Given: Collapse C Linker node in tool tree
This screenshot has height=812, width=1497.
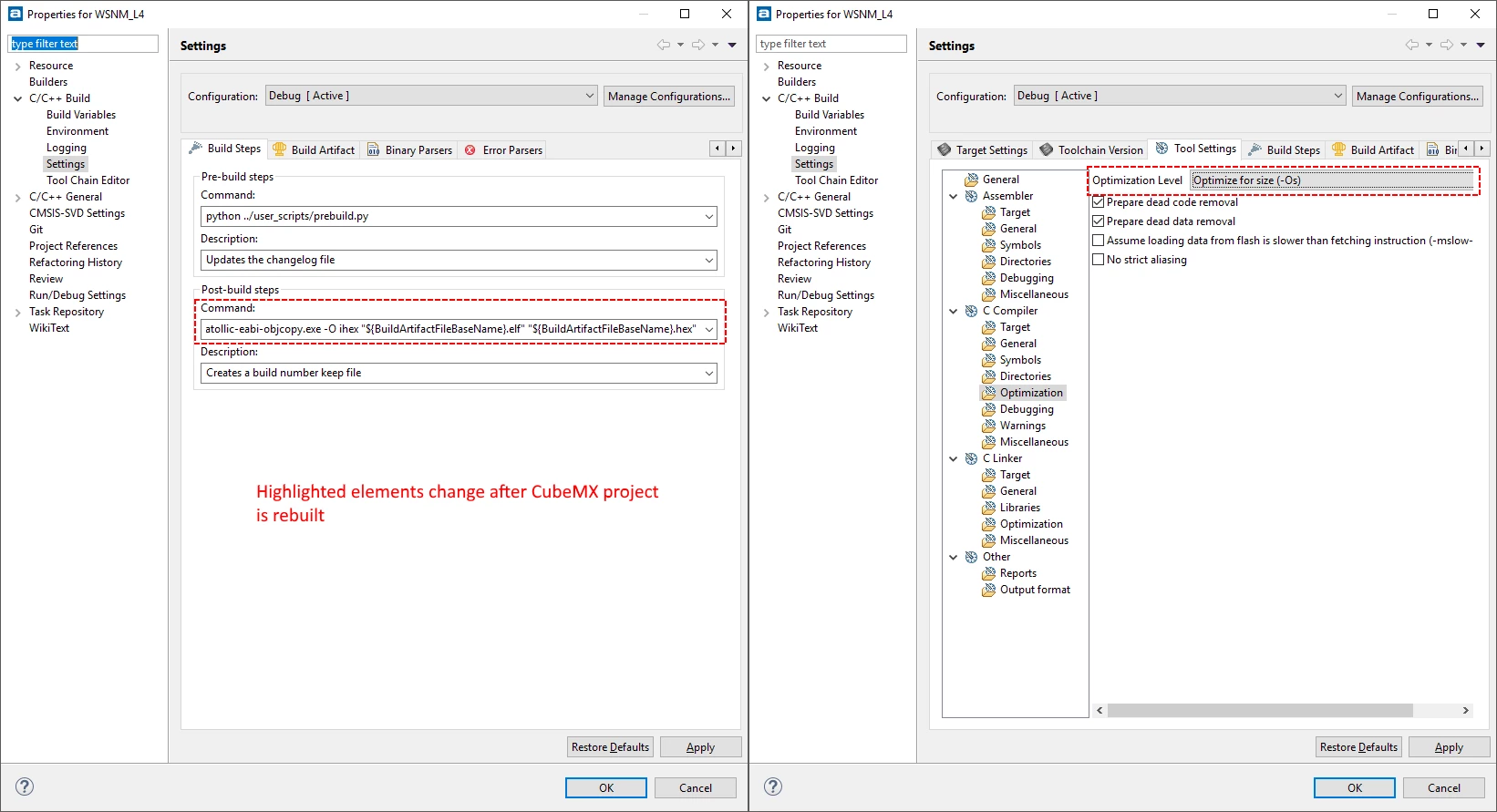Looking at the screenshot, I should tap(954, 458).
